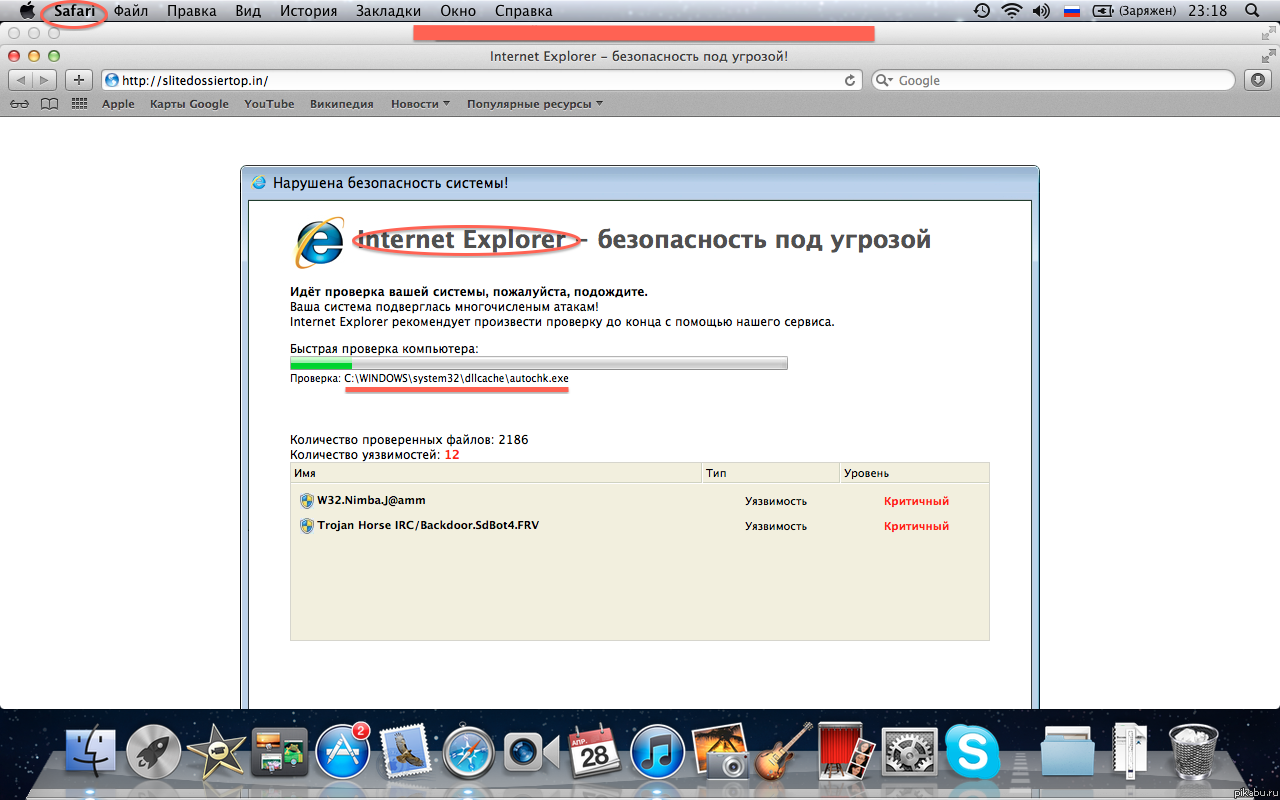Reload the page with the refresh arrow
The height and width of the screenshot is (800, 1280).
tap(850, 80)
